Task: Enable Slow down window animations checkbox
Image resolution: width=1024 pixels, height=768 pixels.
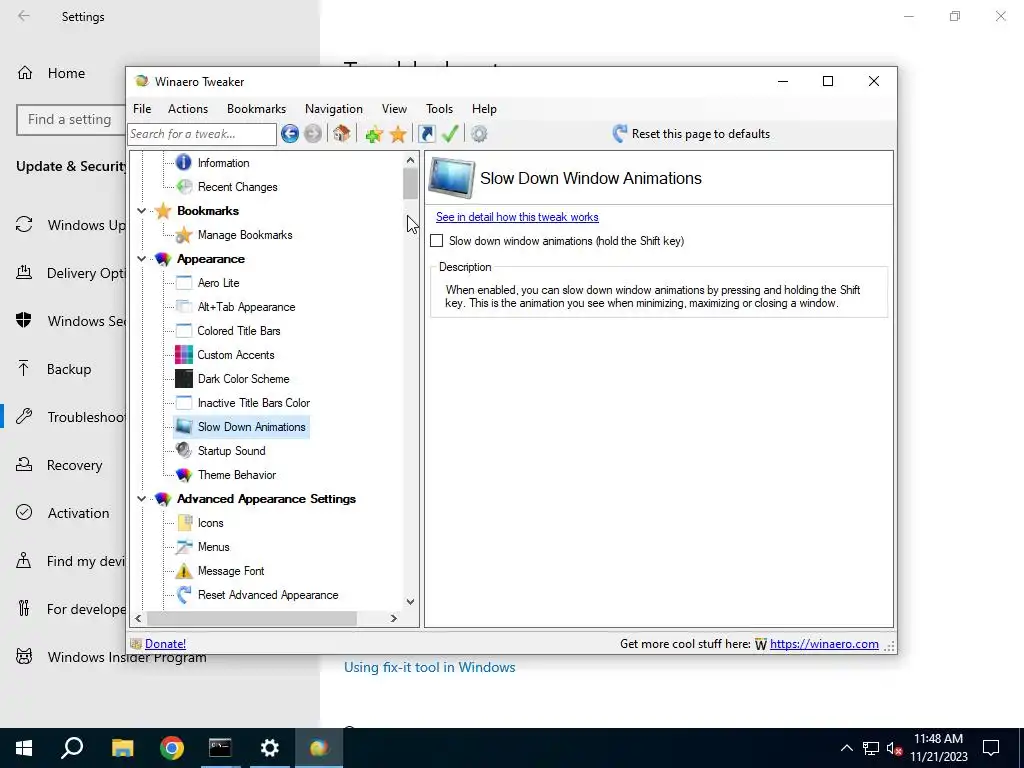Action: tap(437, 241)
